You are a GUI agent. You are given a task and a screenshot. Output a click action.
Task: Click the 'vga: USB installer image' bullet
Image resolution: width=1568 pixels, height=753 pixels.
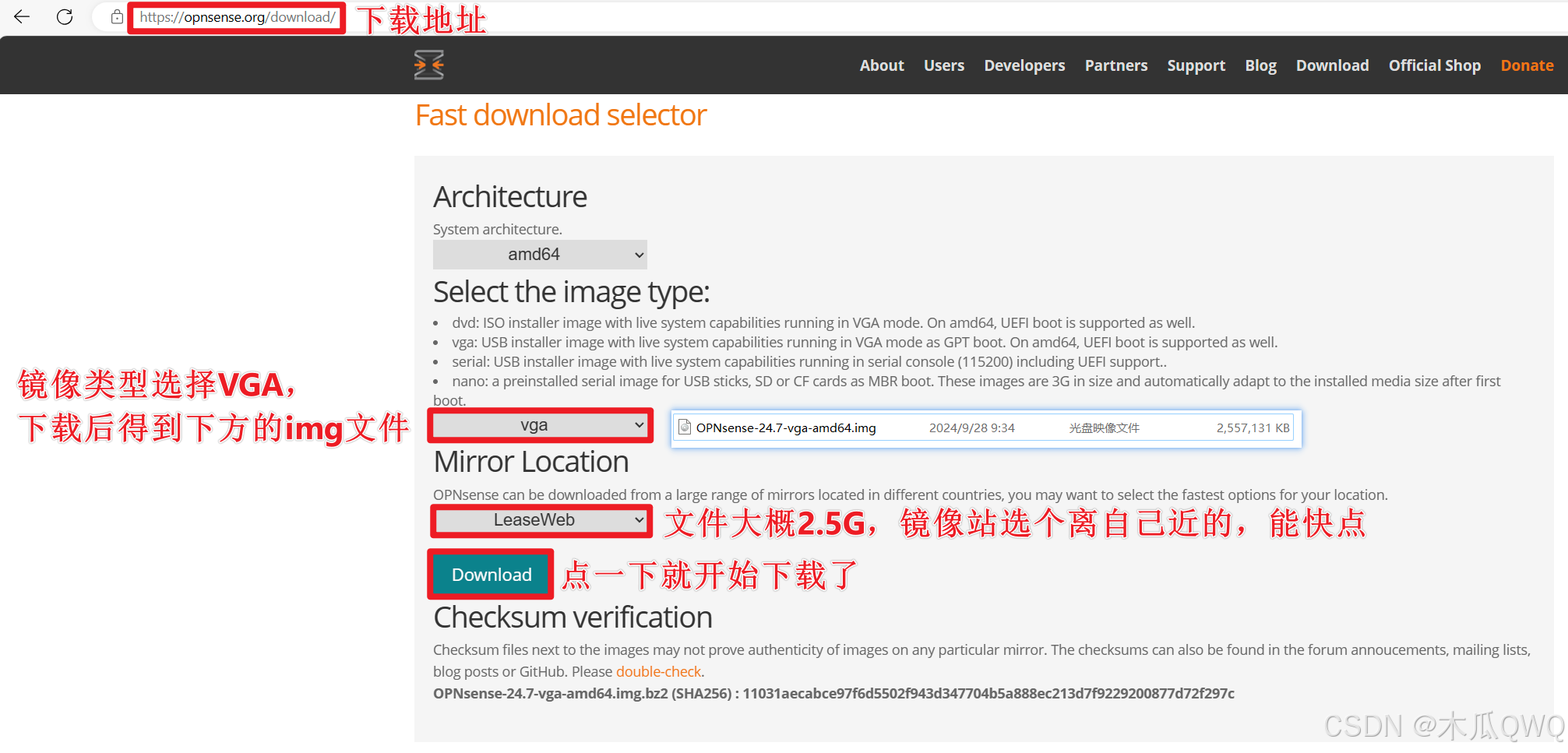tap(865, 342)
